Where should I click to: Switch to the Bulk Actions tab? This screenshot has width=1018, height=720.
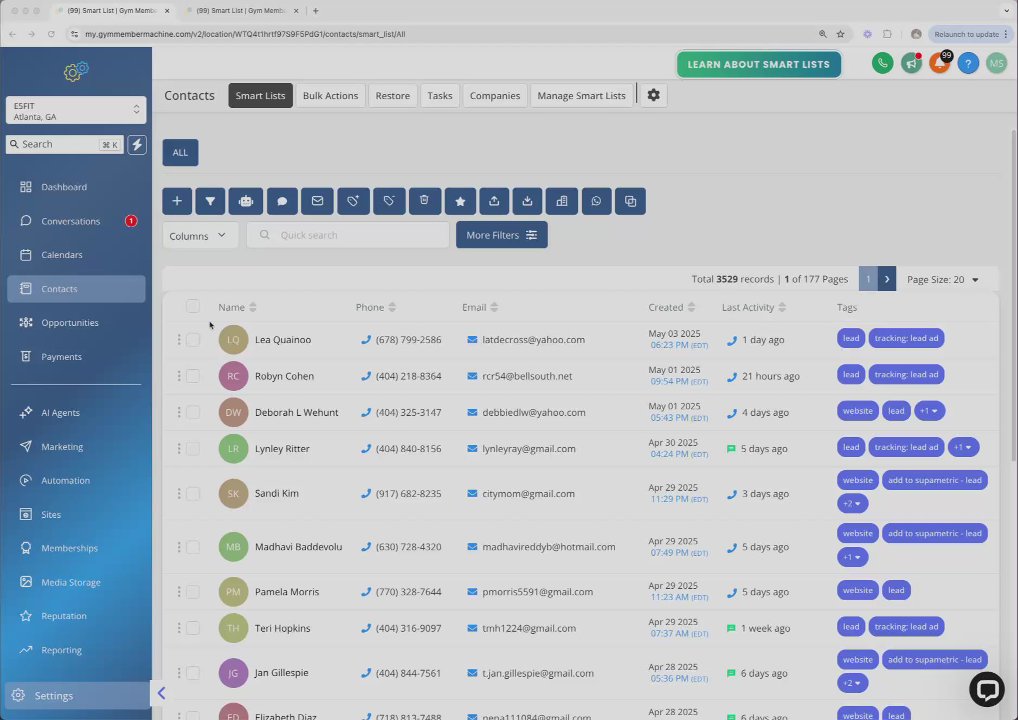pos(330,95)
